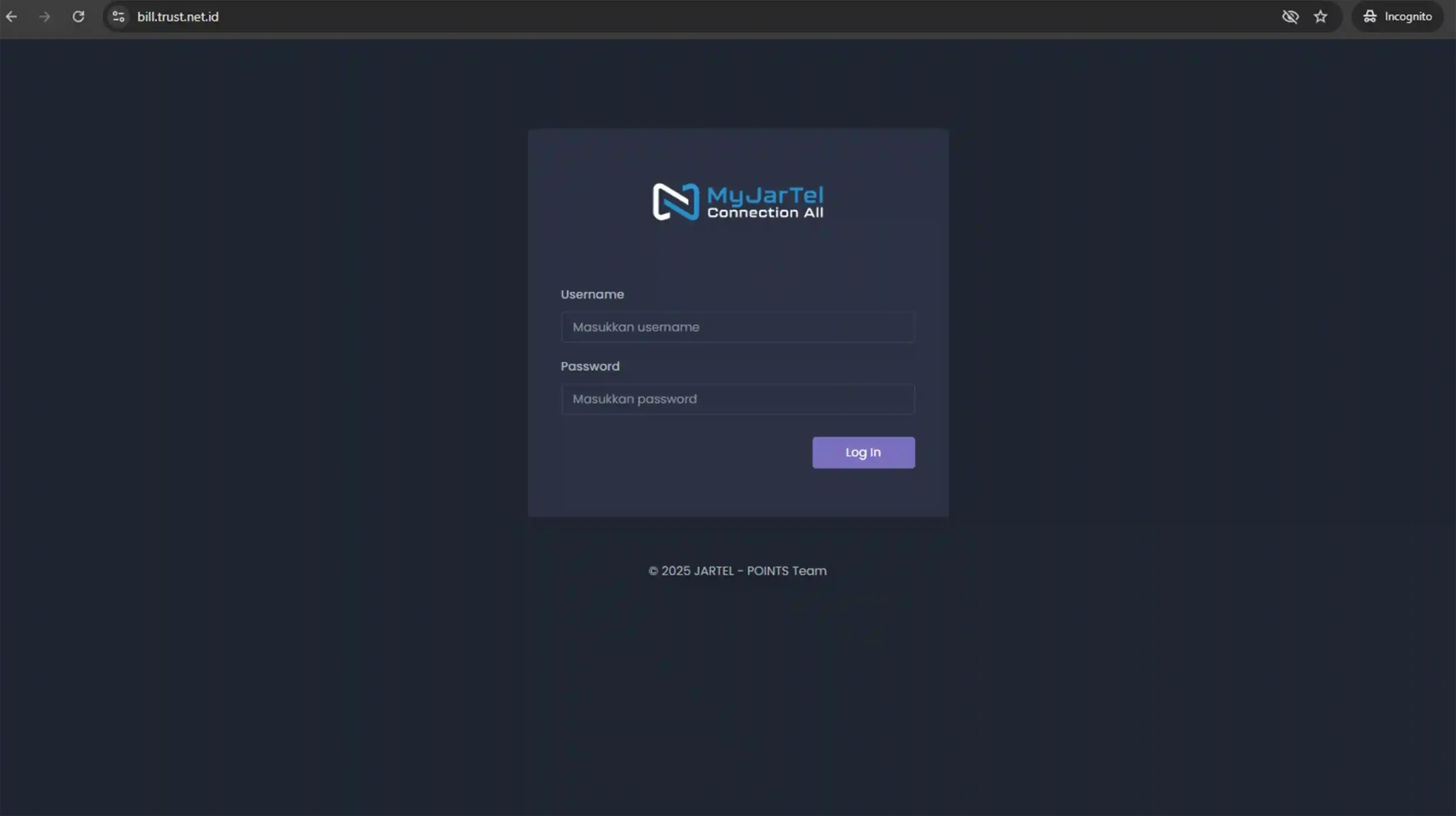This screenshot has width=1456, height=816.
Task: Click the crossed-out eye tracking-protection icon
Action: pyautogui.click(x=1290, y=16)
